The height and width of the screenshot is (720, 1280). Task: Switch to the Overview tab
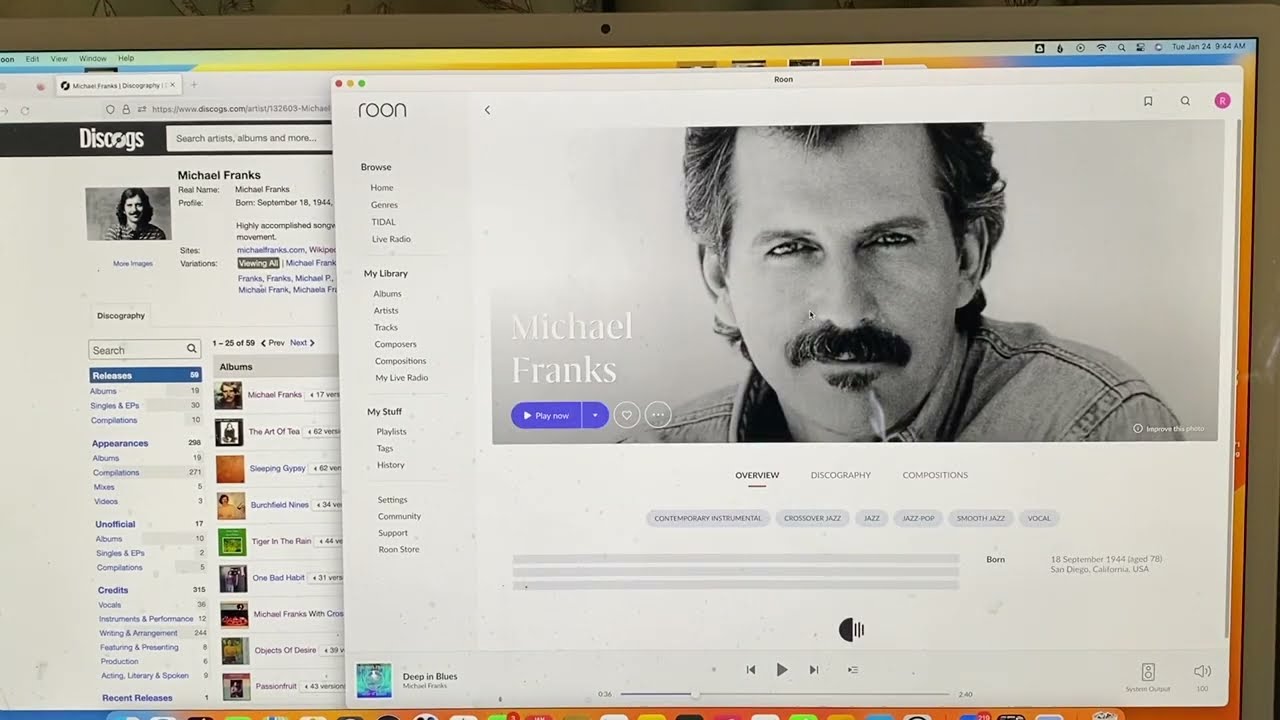[757, 475]
